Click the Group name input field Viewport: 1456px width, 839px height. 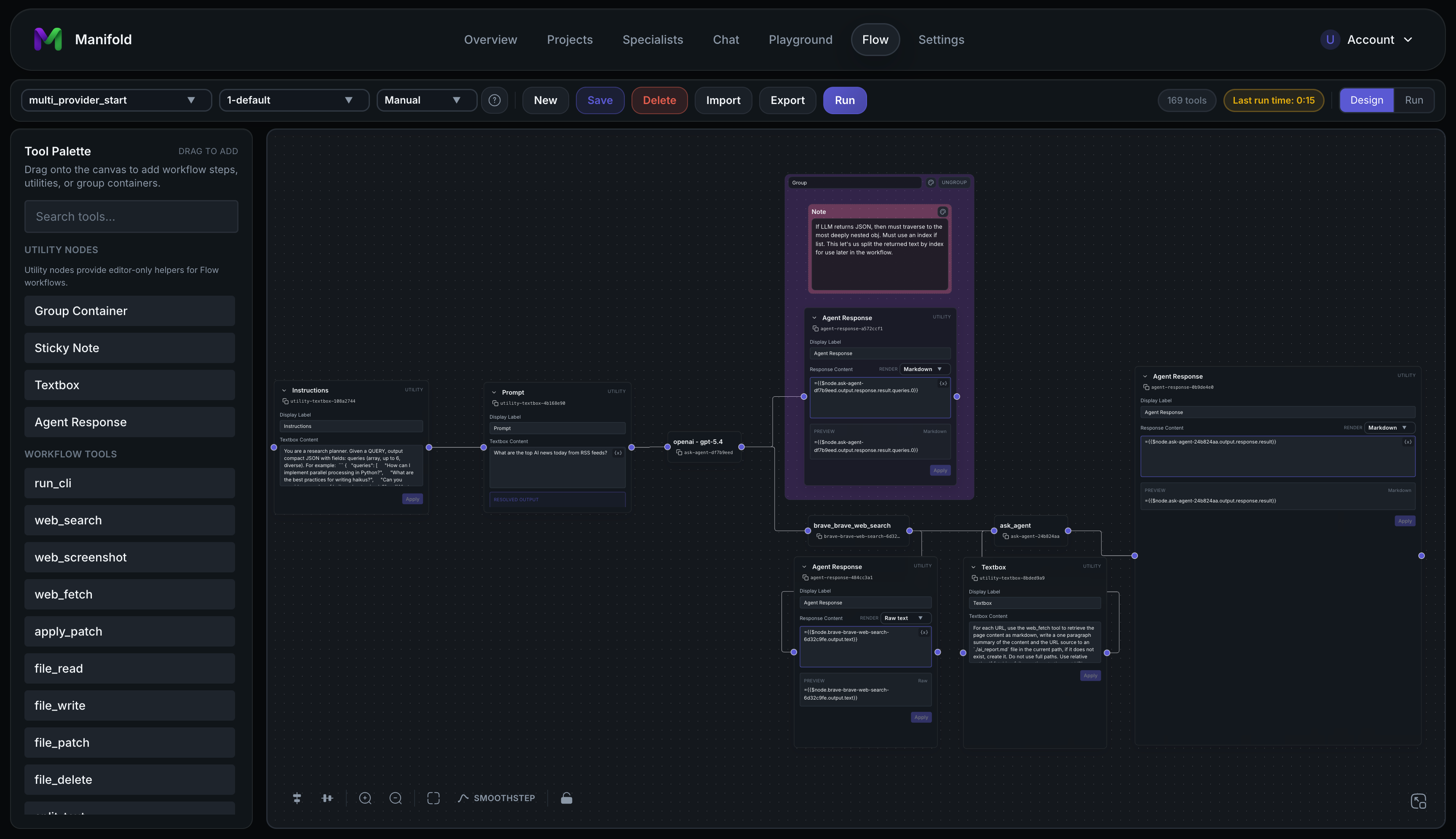click(x=855, y=183)
